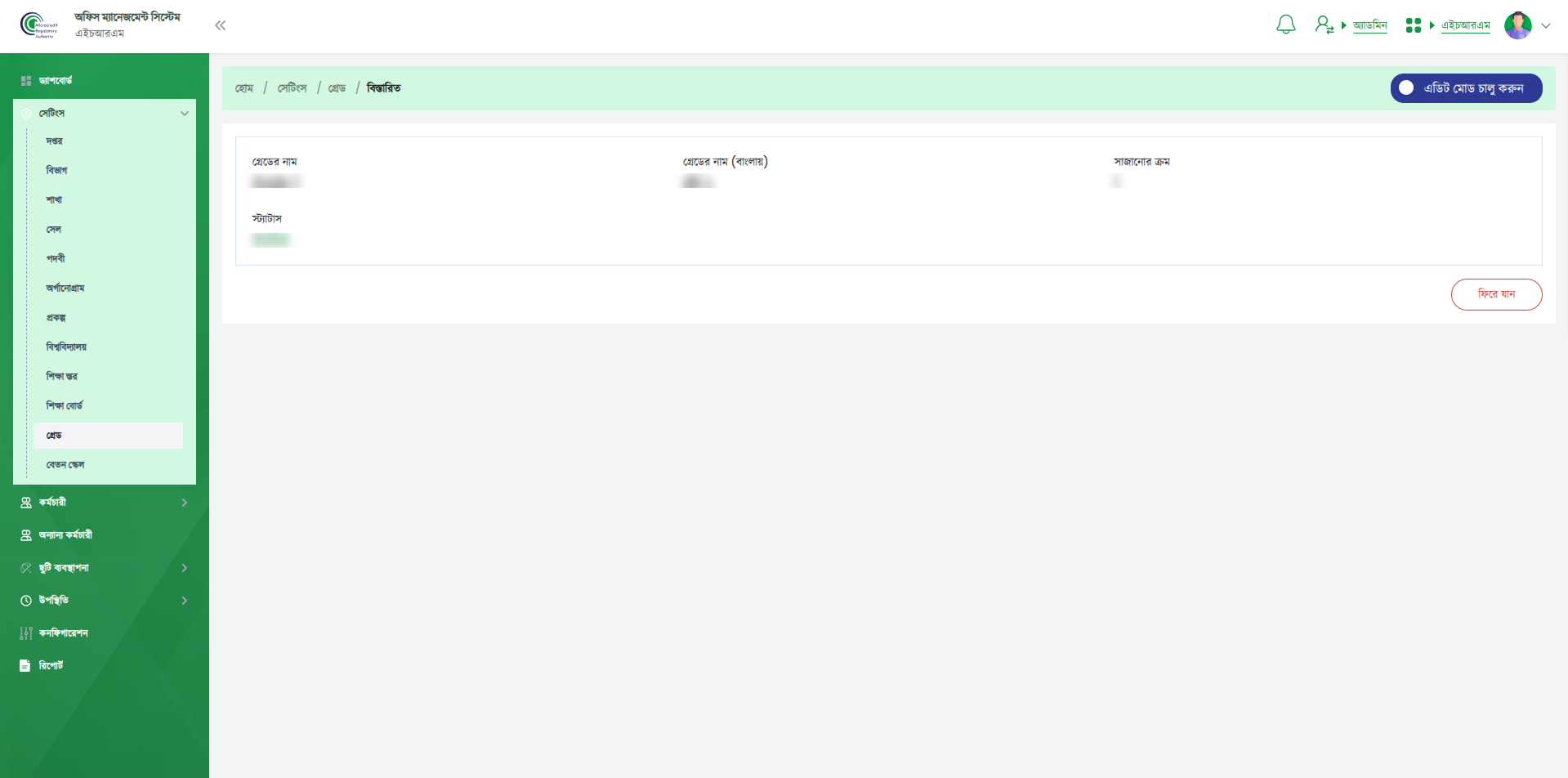
Task: Open the রিপোর্ট sidebar item
Action: tap(51, 666)
